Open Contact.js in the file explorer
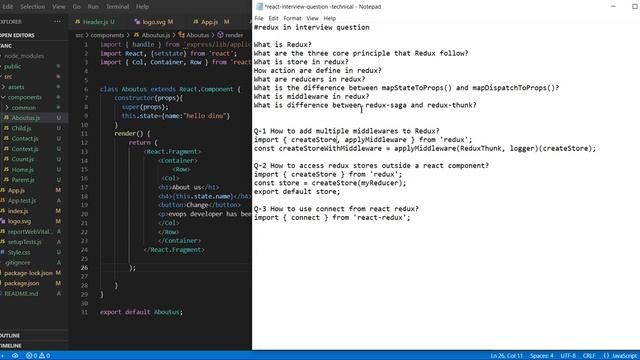Screen dimensions: 640x360 [x=24, y=139]
